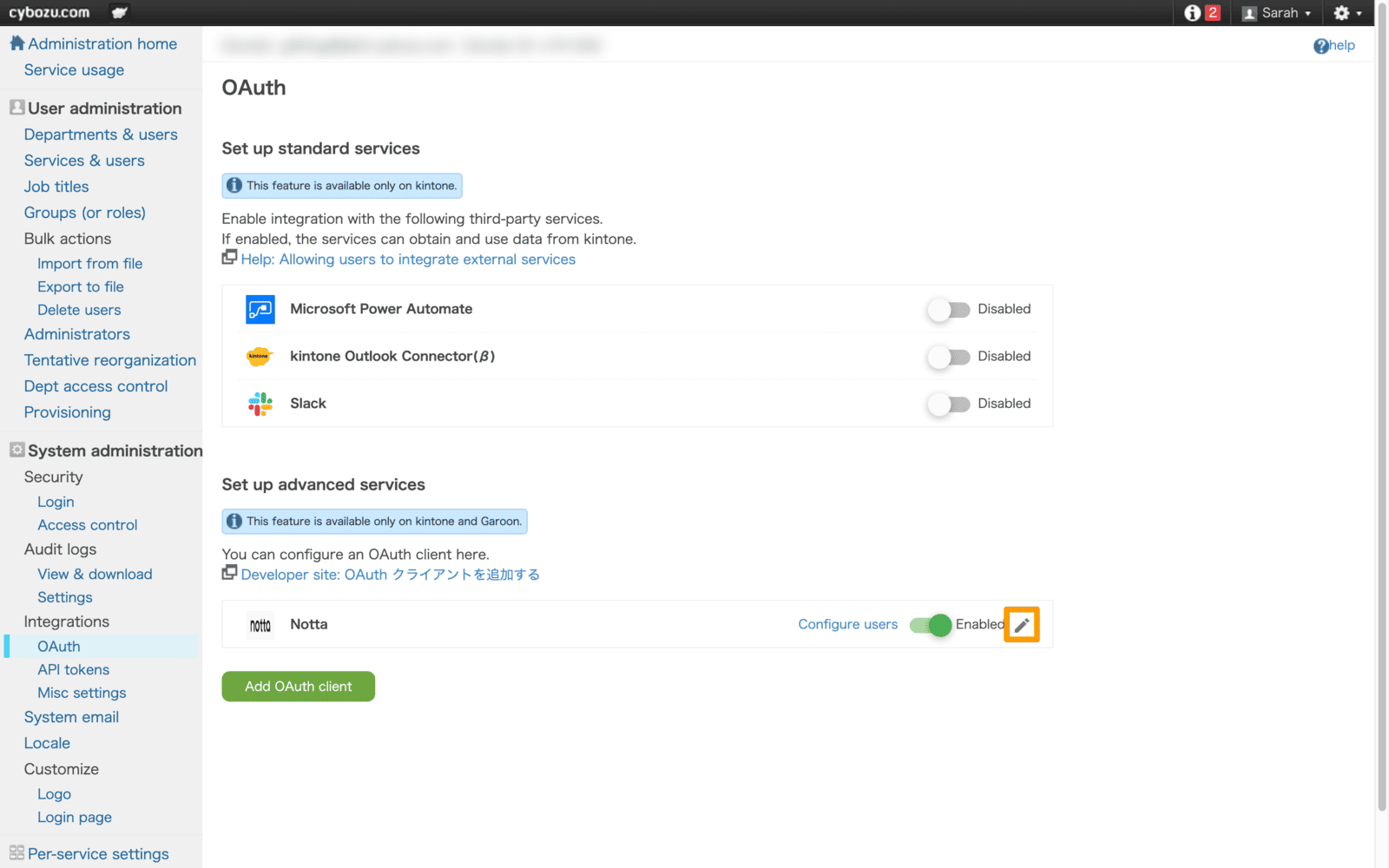Open Groups (or roles) page
Viewport: 1389px width, 868px height.
[85, 213]
